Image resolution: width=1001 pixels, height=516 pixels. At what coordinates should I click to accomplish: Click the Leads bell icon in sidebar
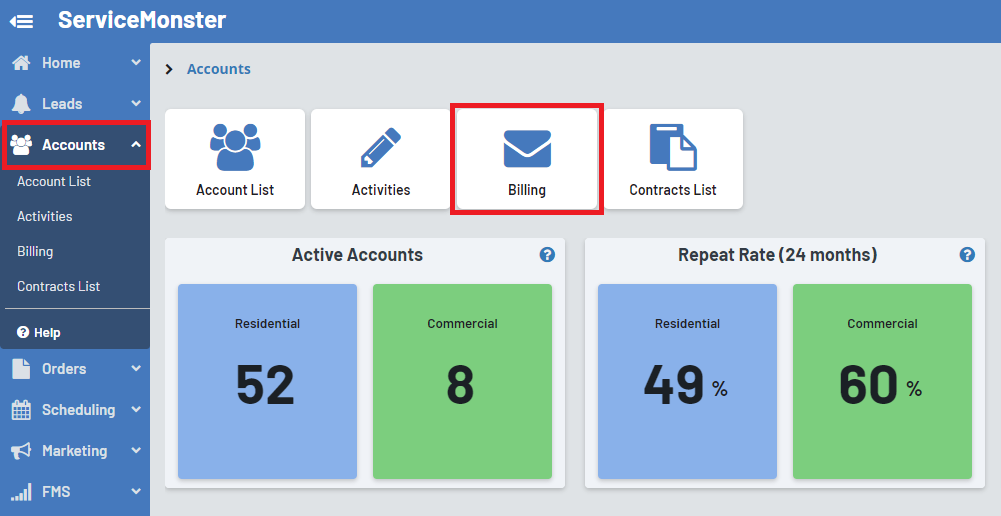coord(21,104)
